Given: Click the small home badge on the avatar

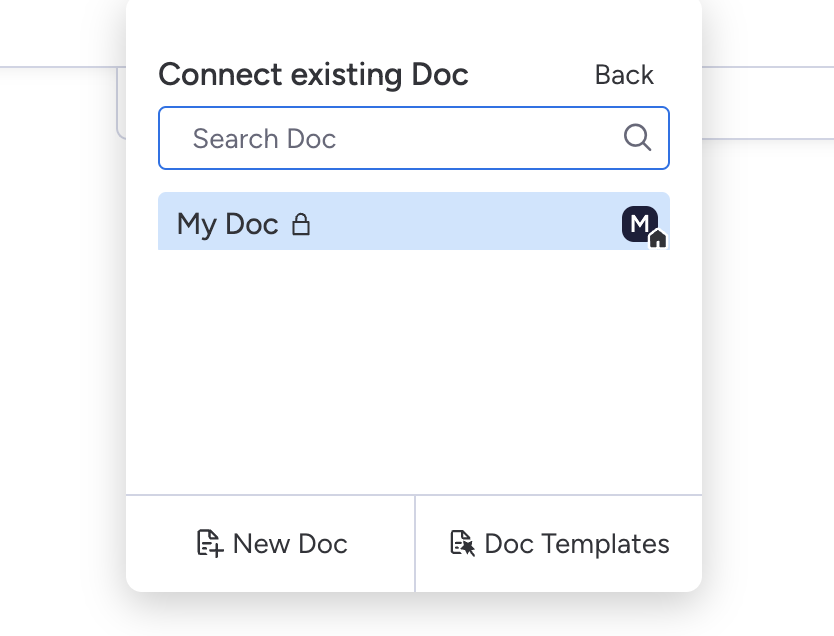Looking at the screenshot, I should (657, 238).
